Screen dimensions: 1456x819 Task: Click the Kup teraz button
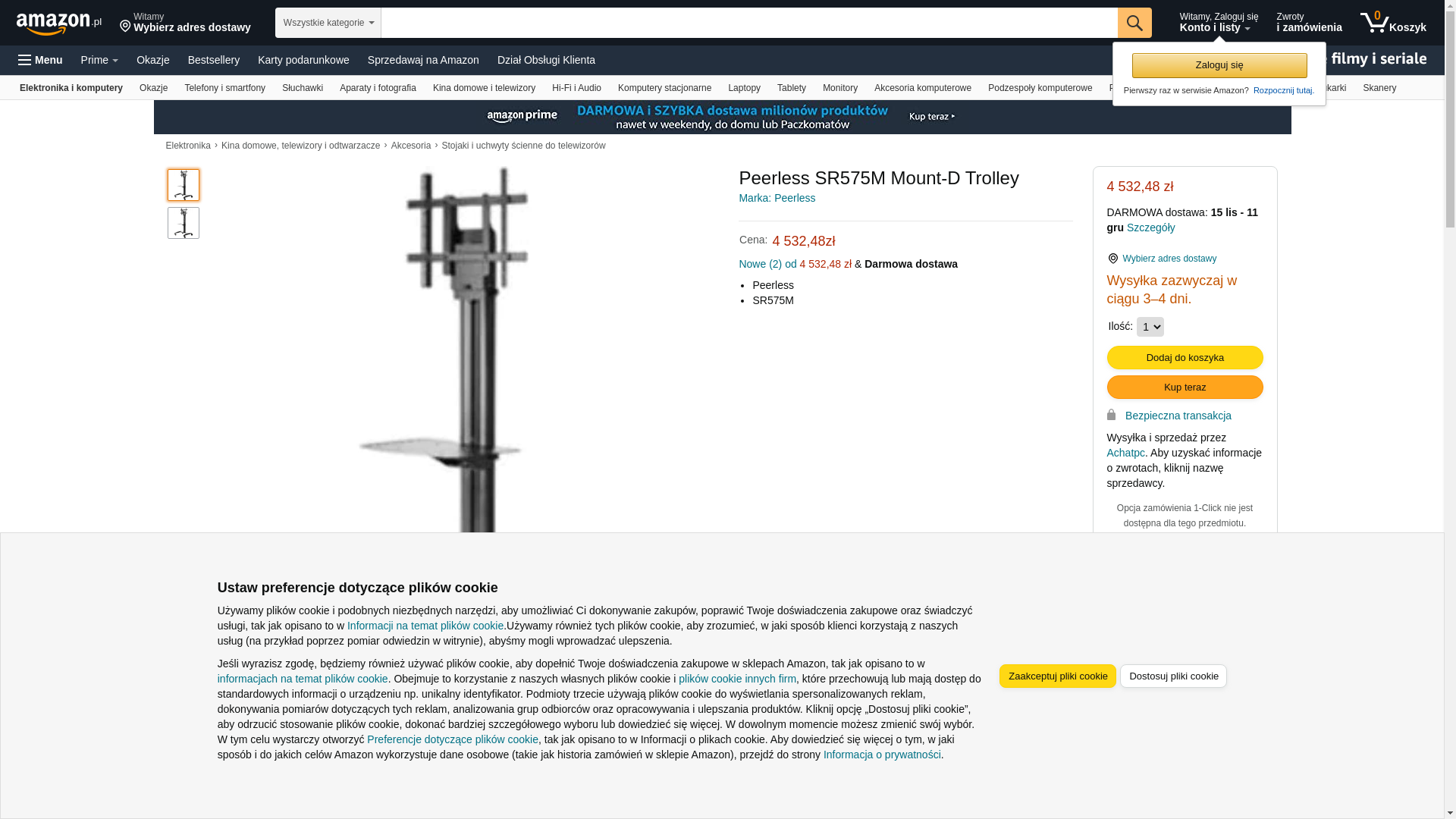click(1185, 388)
